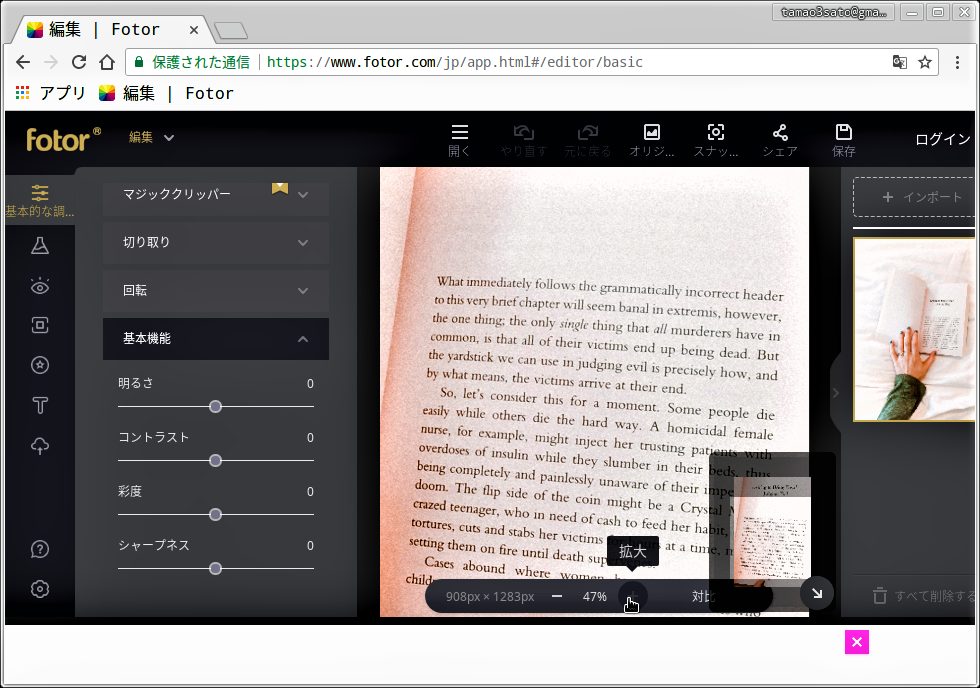Click the address bar URL field
This screenshot has height=688, width=980.
(x=531, y=62)
